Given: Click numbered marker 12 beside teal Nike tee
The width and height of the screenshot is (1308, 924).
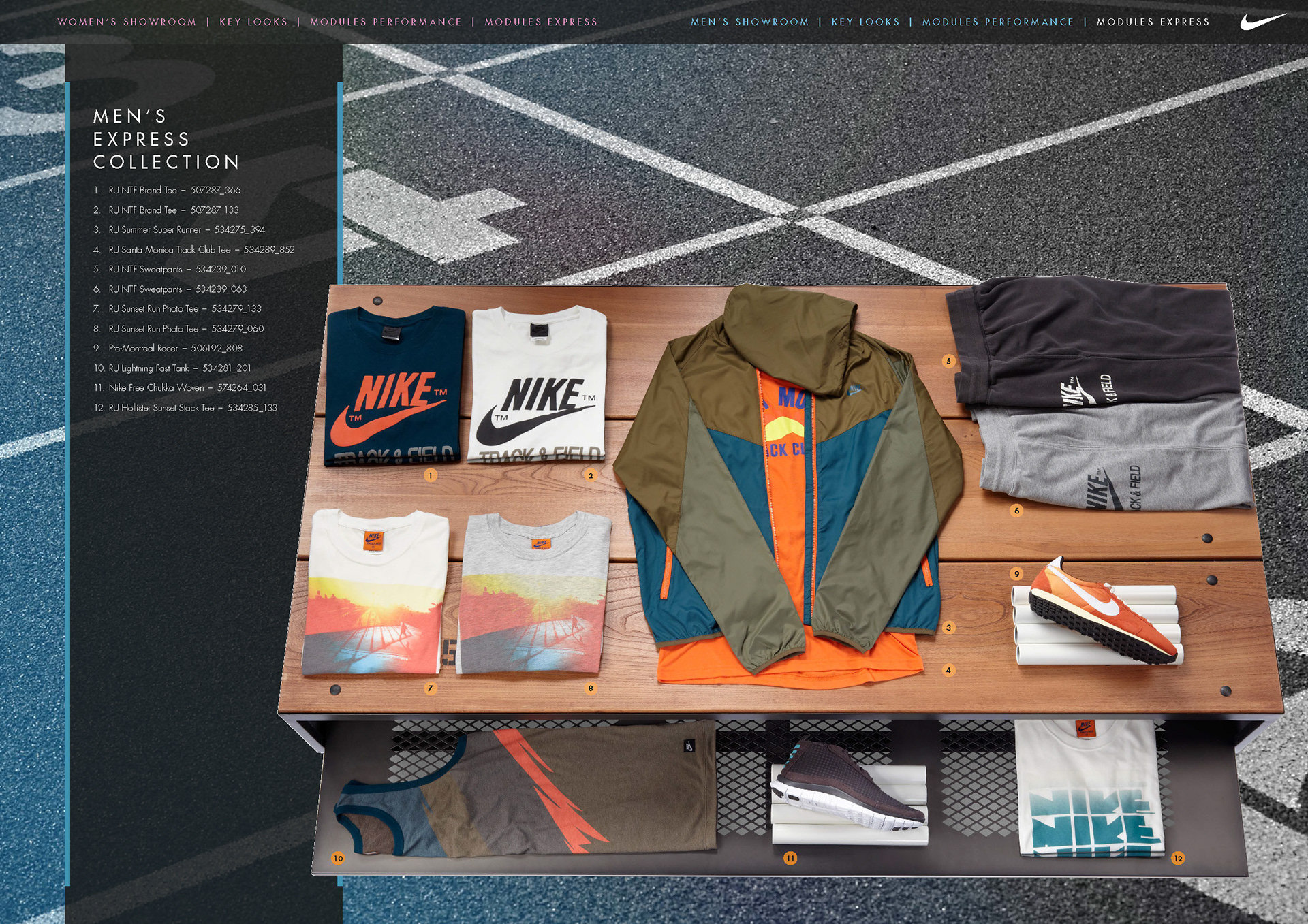Looking at the screenshot, I should tap(1178, 858).
